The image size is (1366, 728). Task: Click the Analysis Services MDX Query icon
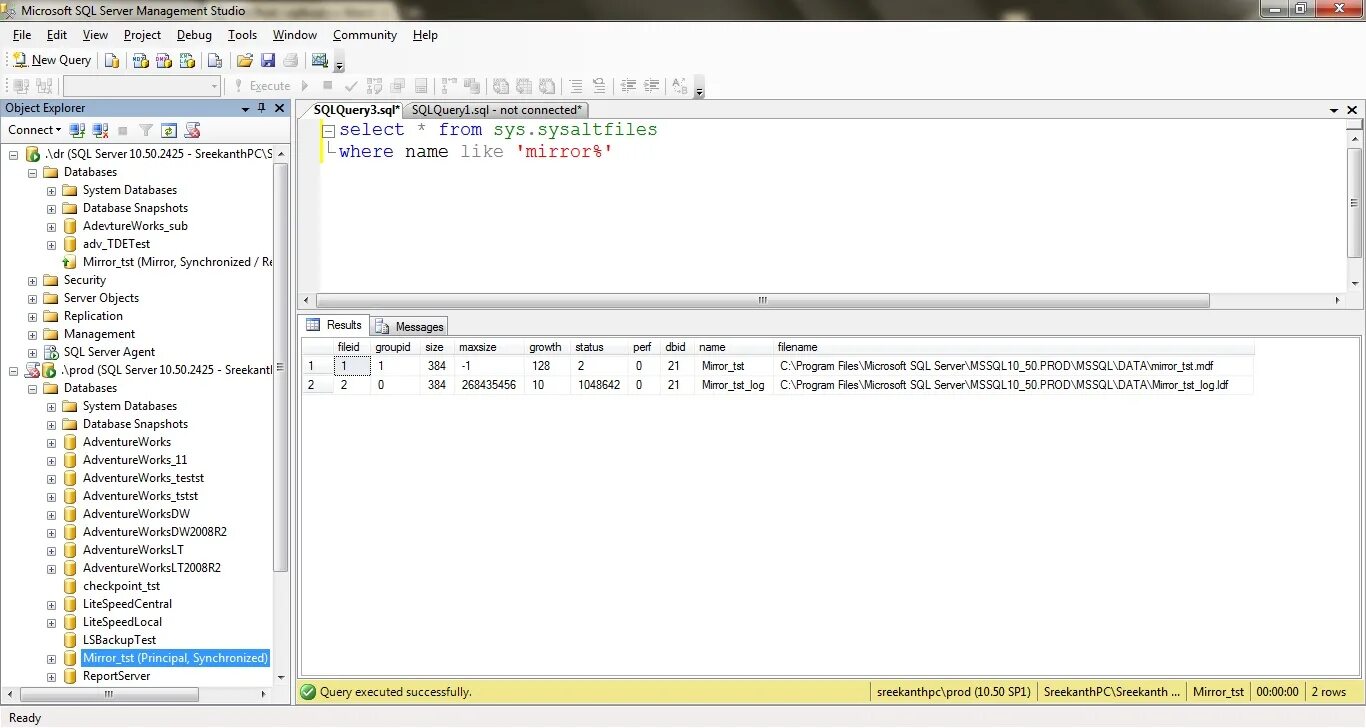click(x=141, y=60)
